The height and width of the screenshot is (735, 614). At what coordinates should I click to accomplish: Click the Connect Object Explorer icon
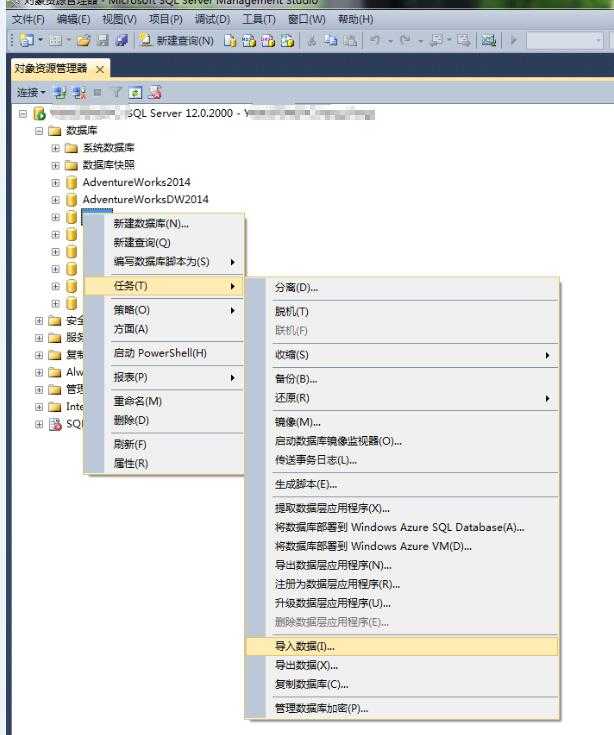click(60, 93)
